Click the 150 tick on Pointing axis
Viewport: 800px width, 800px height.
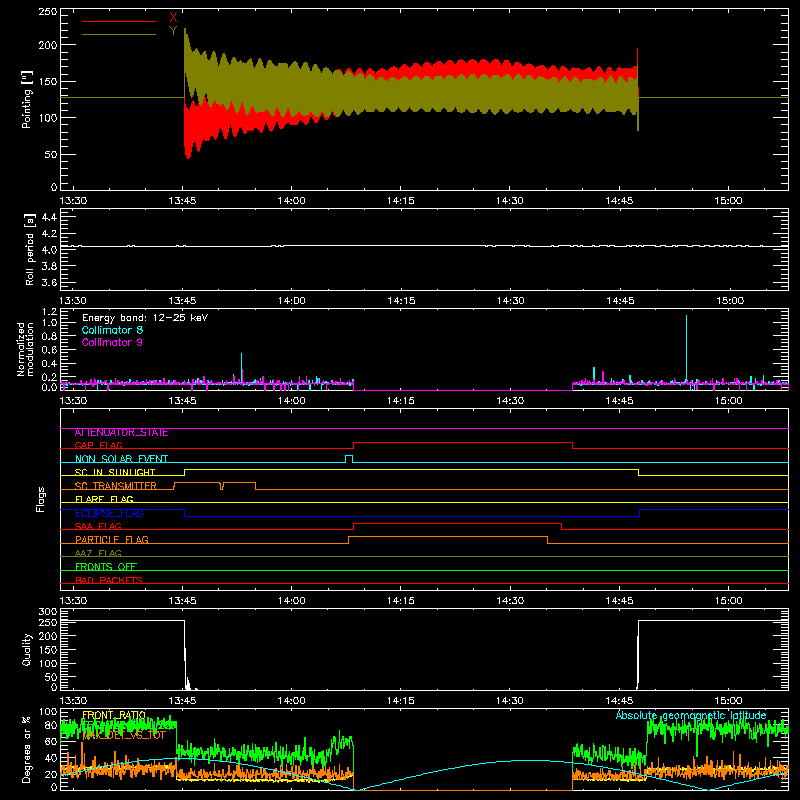click(x=48, y=81)
